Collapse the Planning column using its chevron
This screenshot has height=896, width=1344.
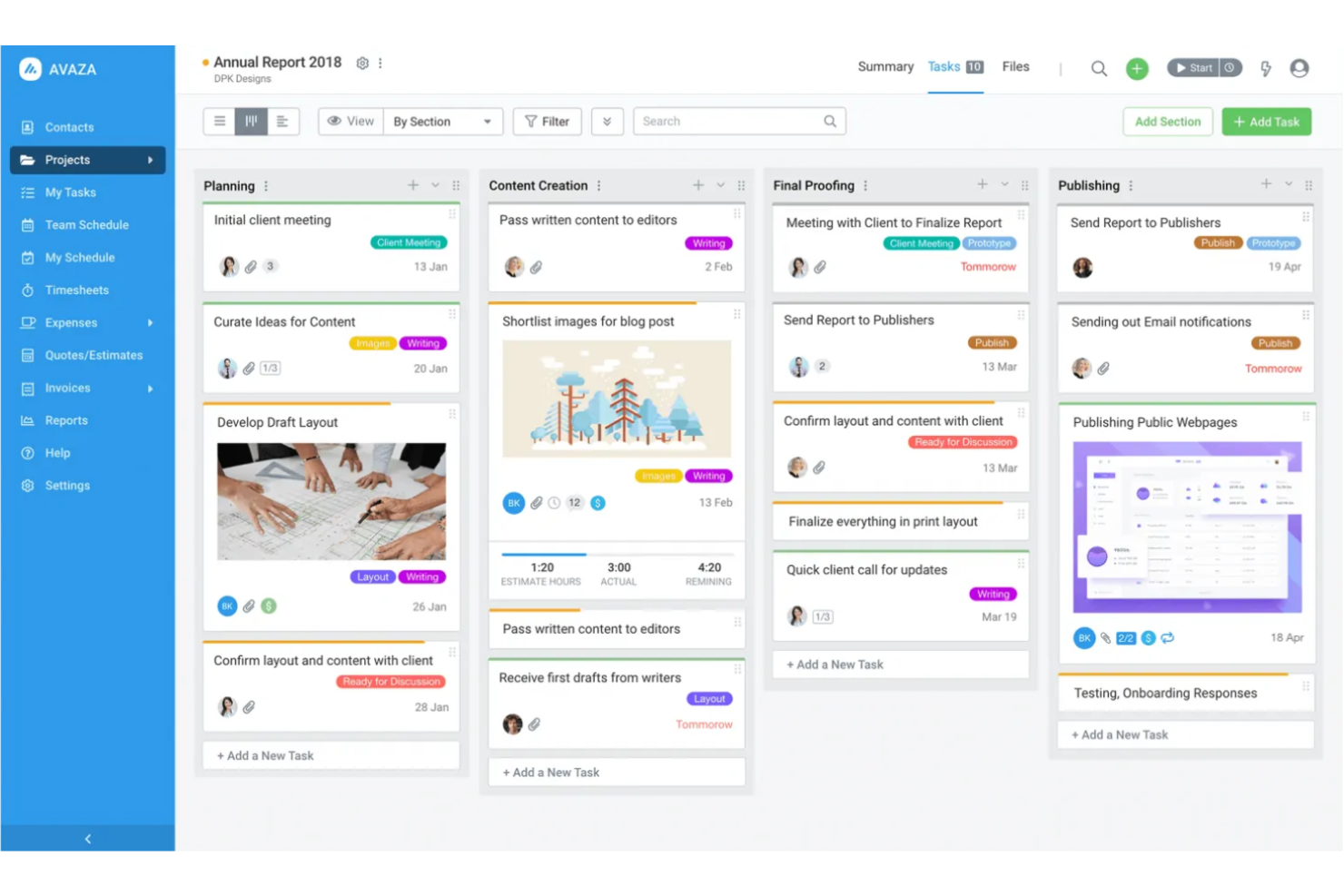[x=433, y=184]
